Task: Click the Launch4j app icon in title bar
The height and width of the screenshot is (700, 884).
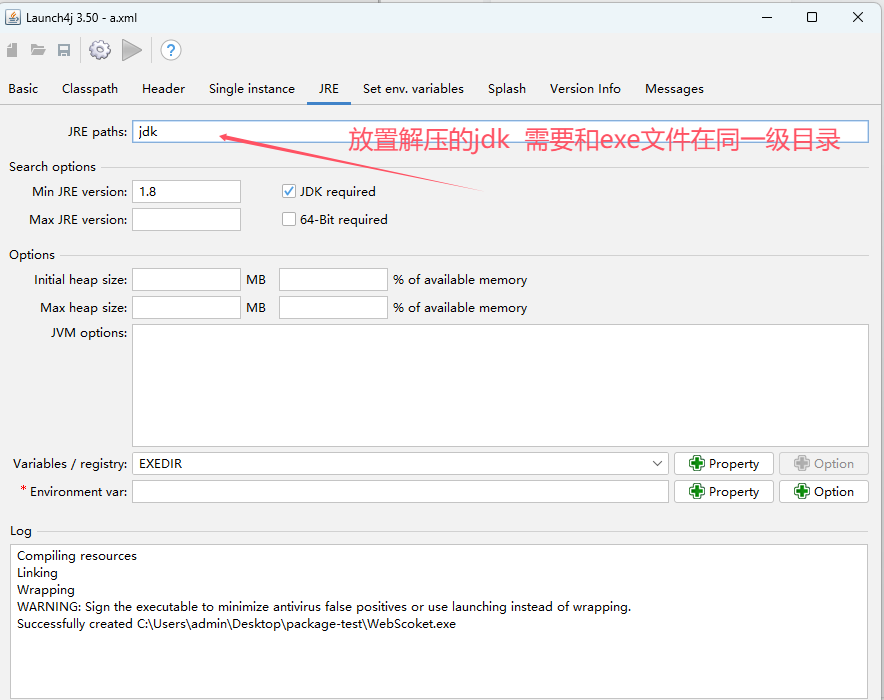Action: click(x=12, y=17)
